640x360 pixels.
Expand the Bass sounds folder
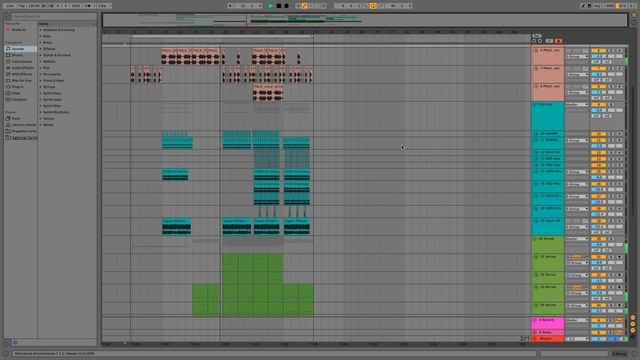coord(41,36)
